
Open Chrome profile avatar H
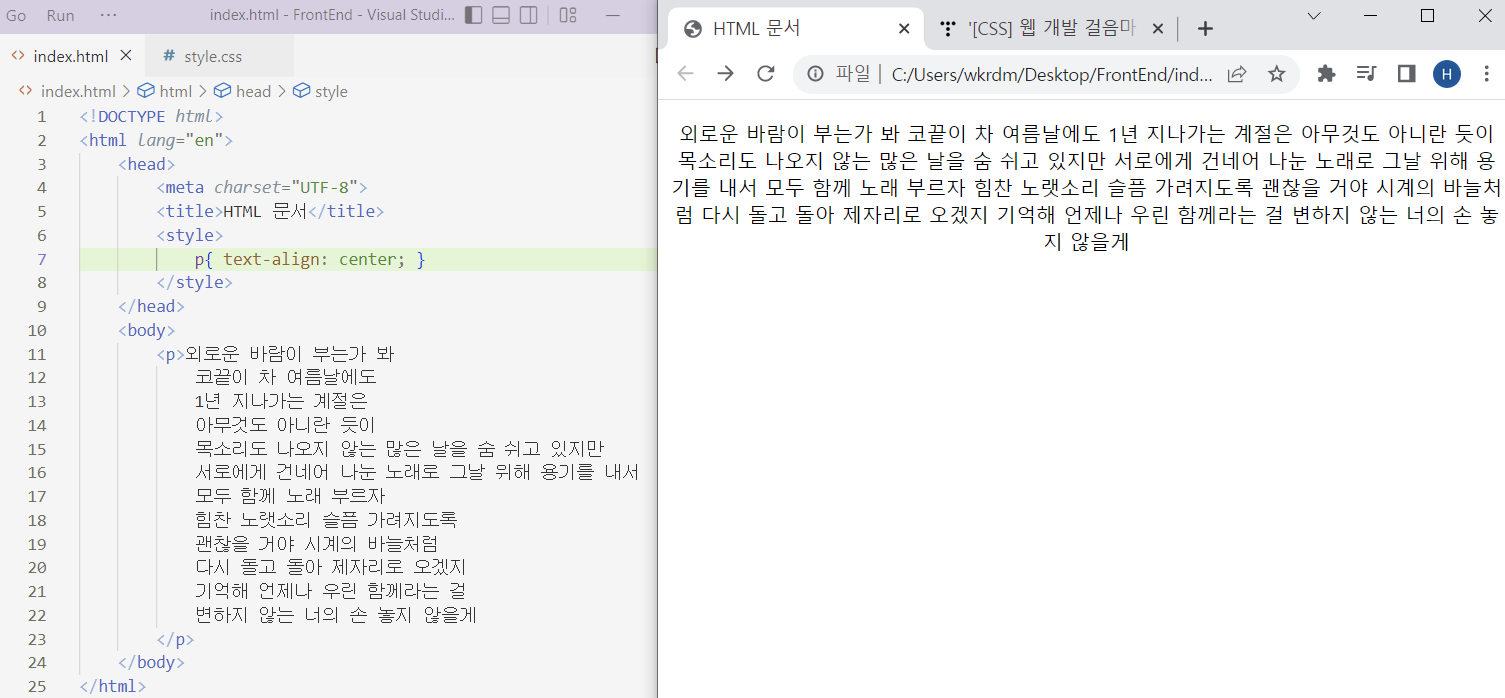(x=1447, y=73)
